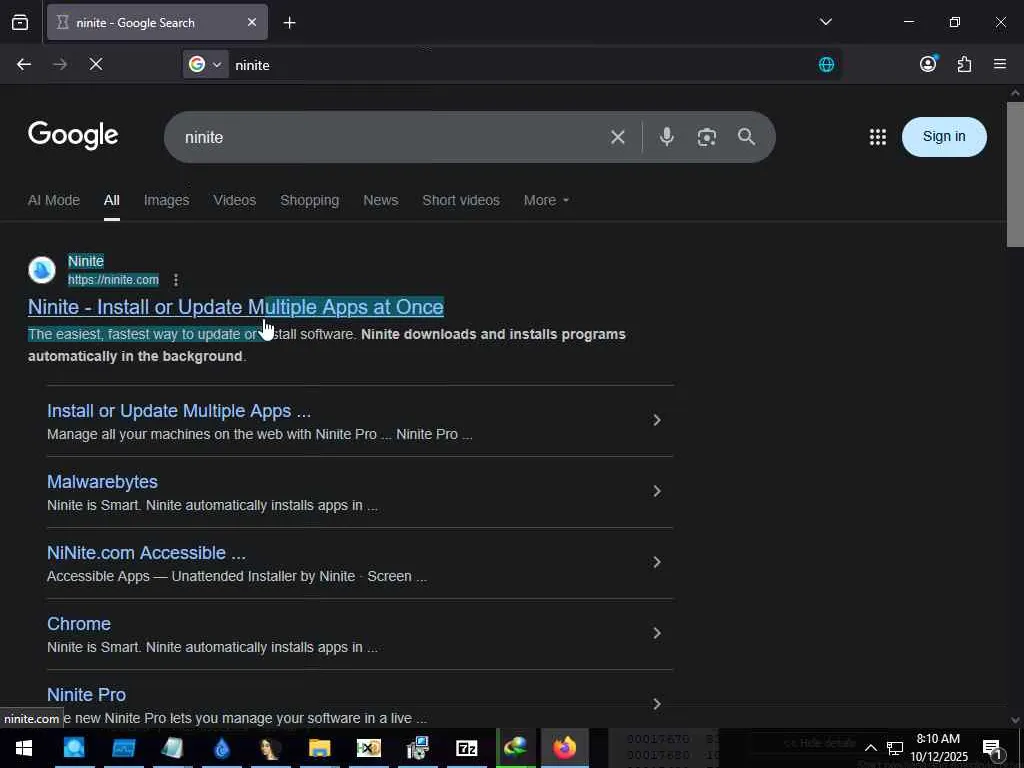1024x768 pixels.
Task: Close the ninite - Google Search tab
Action: [252, 23]
